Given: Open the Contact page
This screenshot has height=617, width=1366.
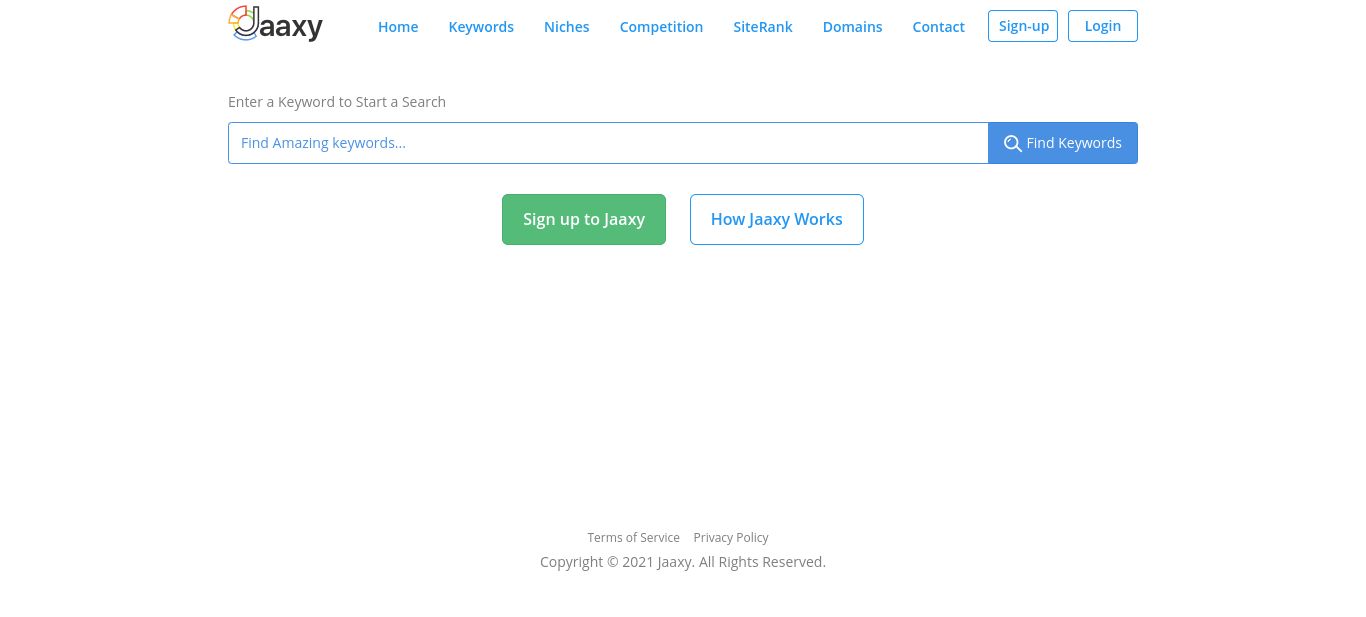Looking at the screenshot, I should 939,27.
